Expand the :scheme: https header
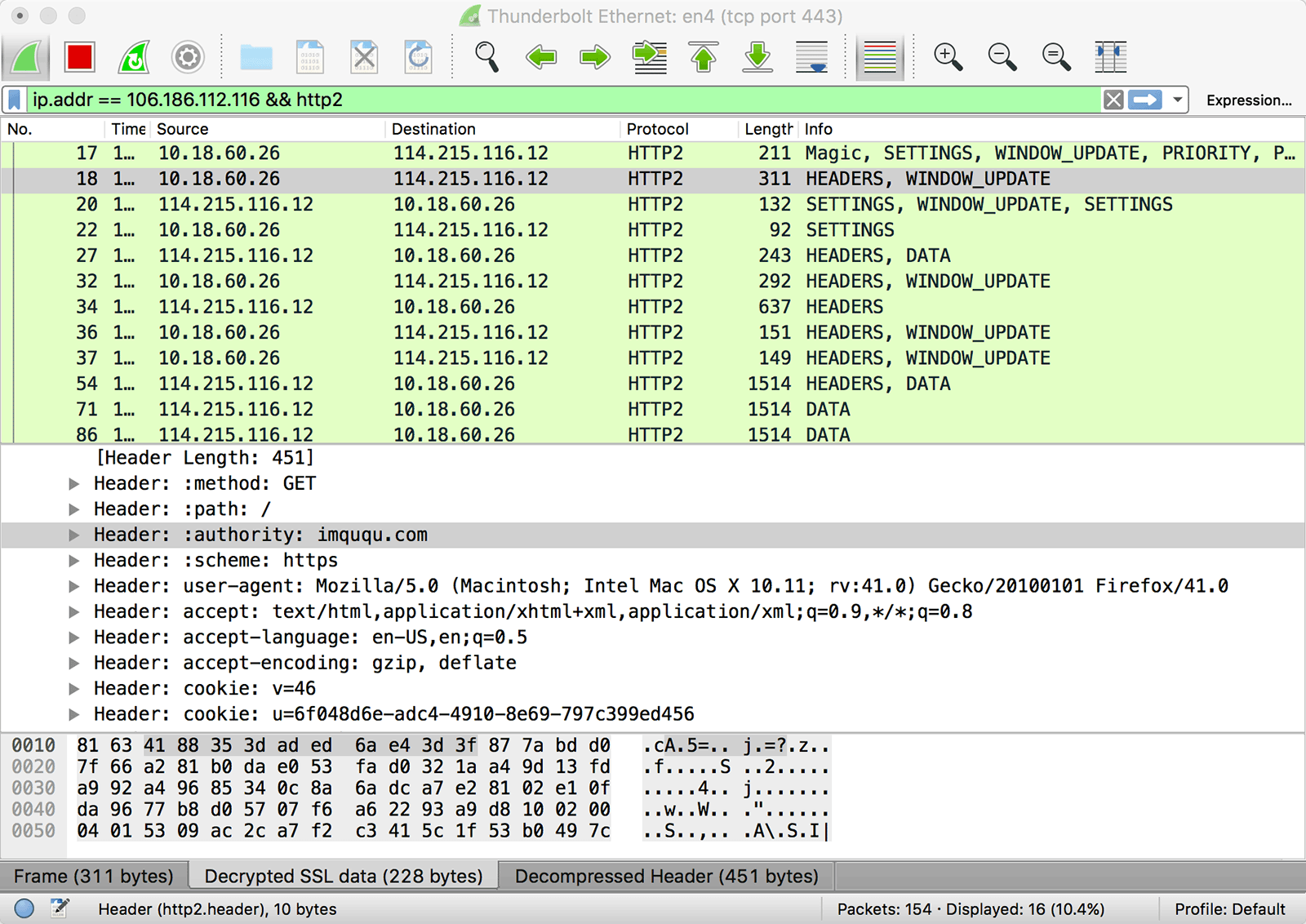This screenshot has height=924, width=1306. [x=74, y=561]
